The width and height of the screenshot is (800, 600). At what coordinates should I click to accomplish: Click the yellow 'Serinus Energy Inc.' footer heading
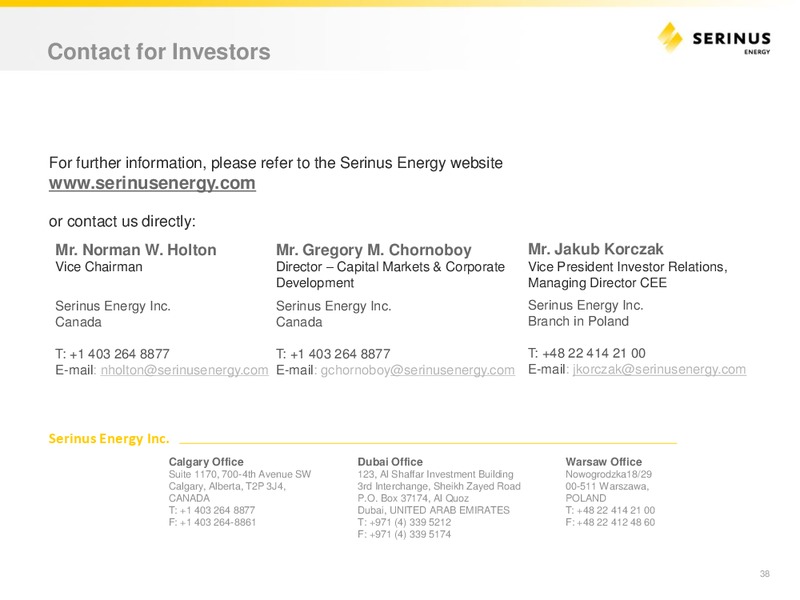pos(109,438)
